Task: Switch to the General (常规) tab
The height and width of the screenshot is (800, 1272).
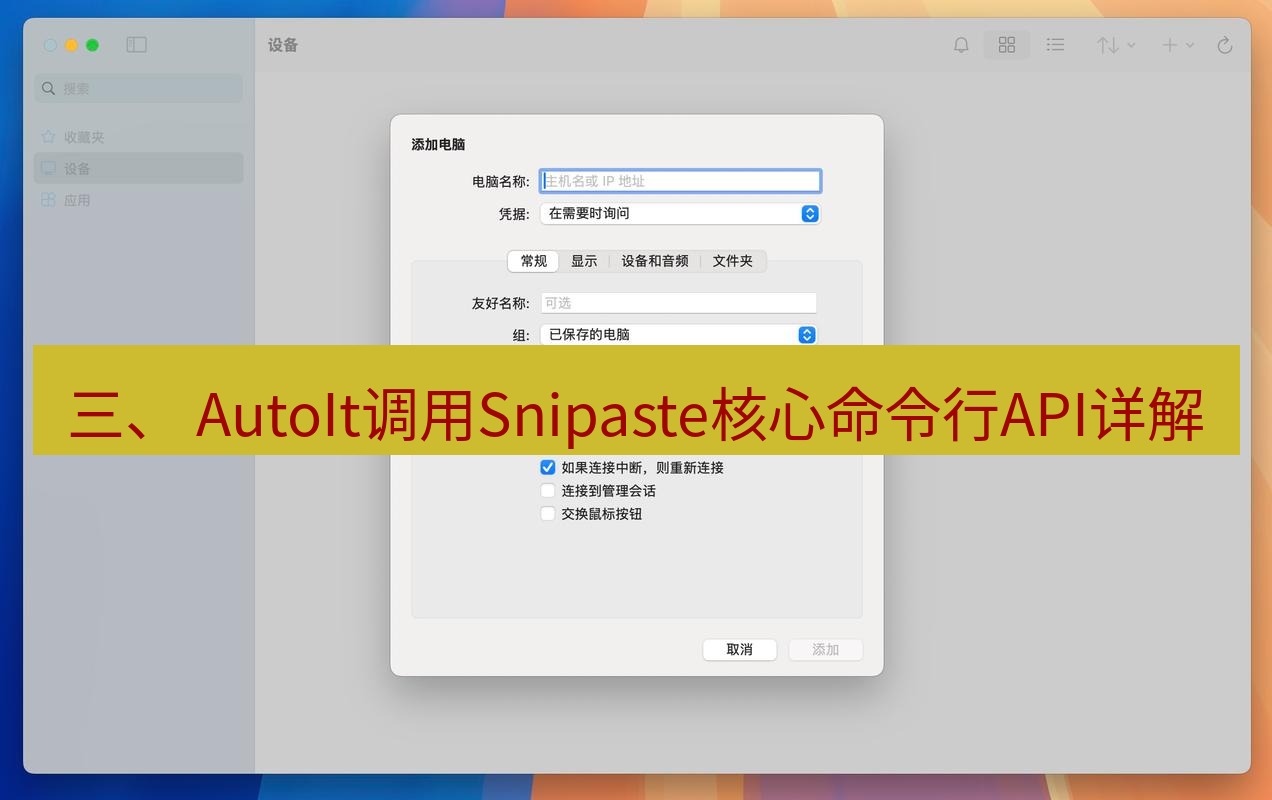Action: tap(534, 261)
